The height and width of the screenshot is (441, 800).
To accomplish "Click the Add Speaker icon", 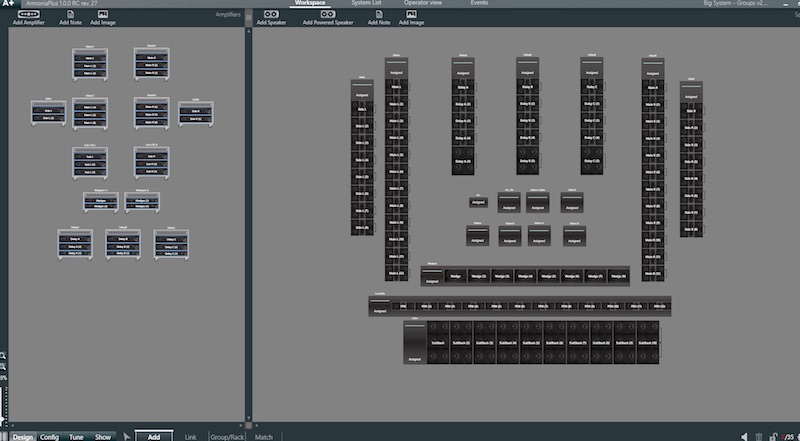I will (x=271, y=14).
